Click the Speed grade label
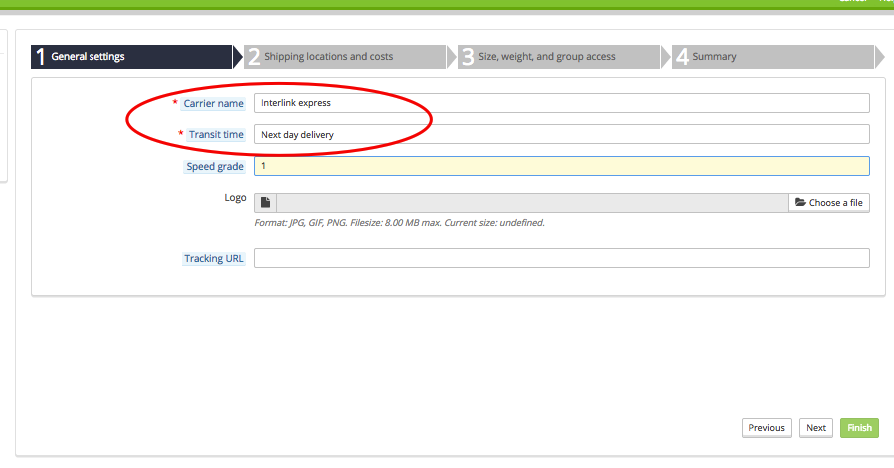 215,166
